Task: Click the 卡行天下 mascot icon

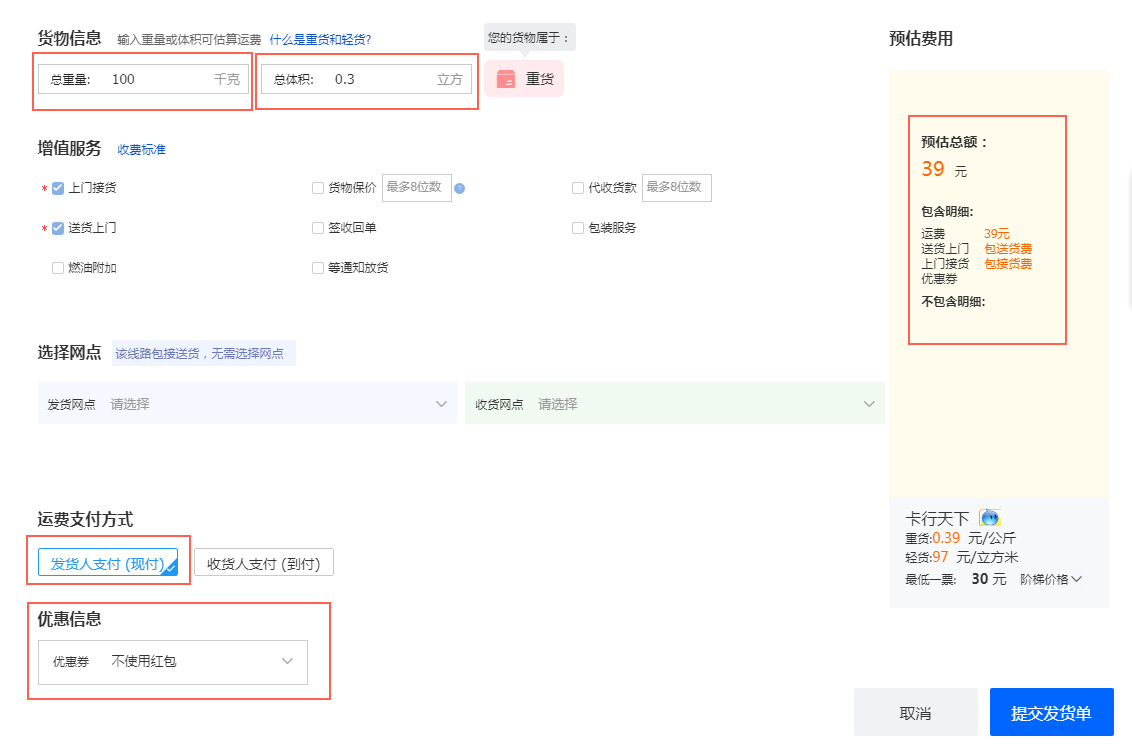Action: pyautogui.click(x=990, y=518)
